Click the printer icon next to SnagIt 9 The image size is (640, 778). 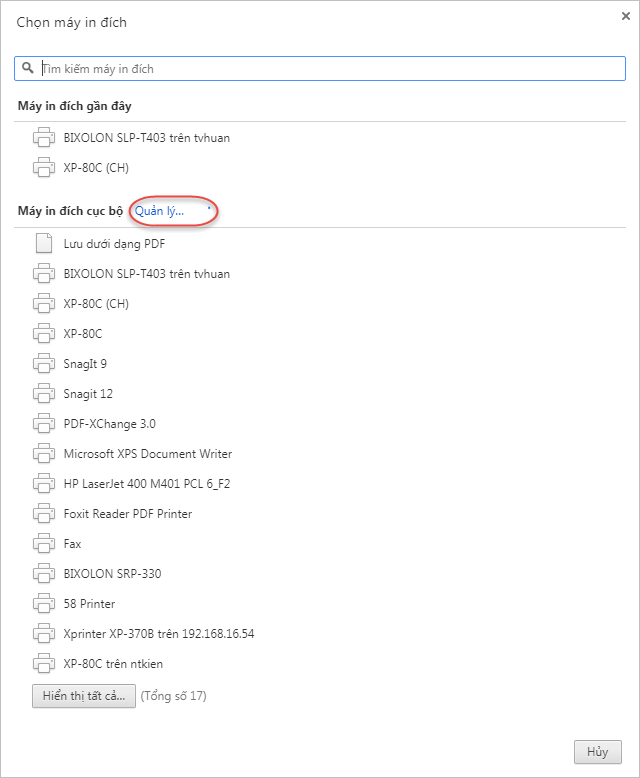click(x=44, y=363)
